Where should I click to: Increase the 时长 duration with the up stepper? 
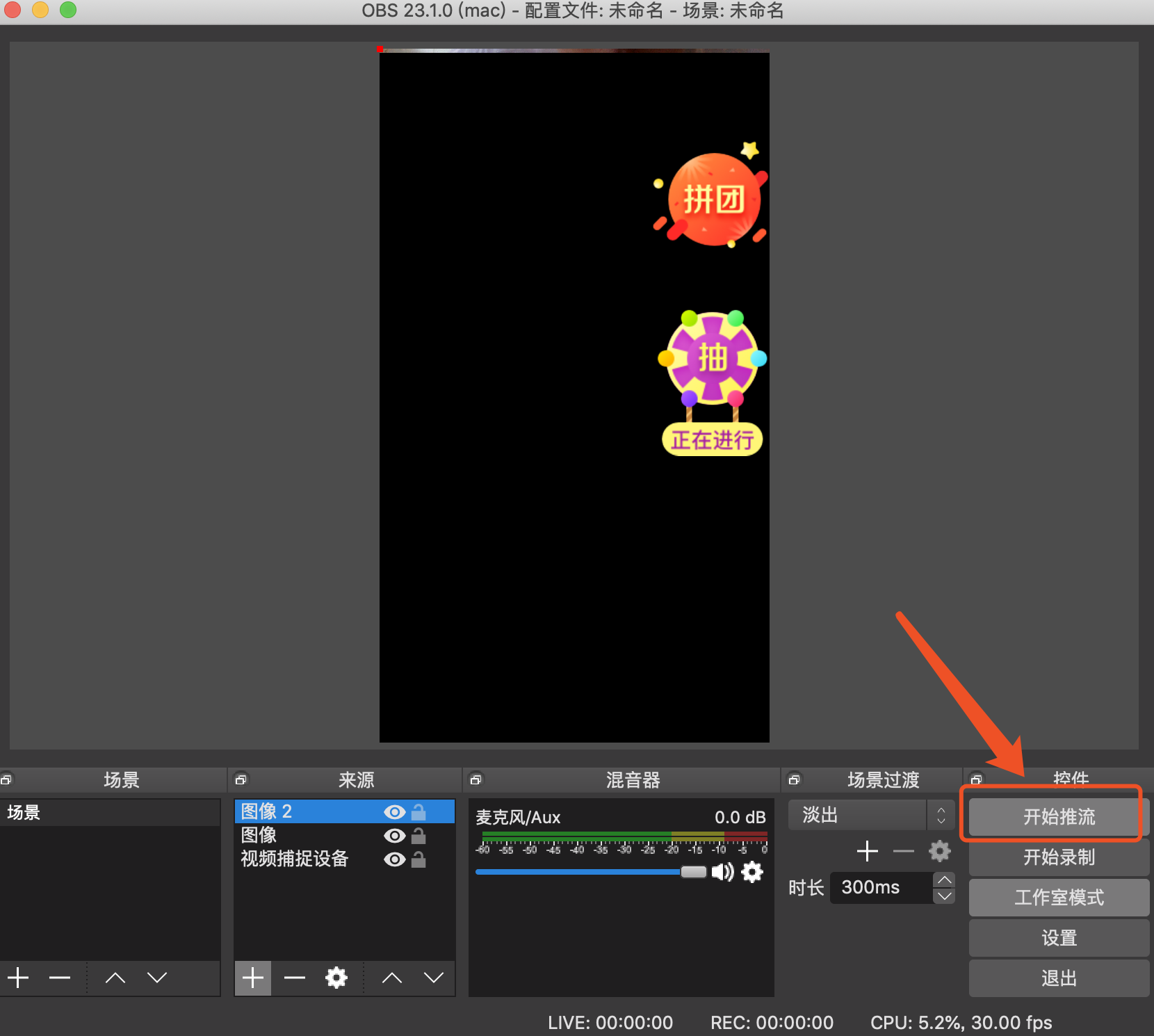[944, 880]
